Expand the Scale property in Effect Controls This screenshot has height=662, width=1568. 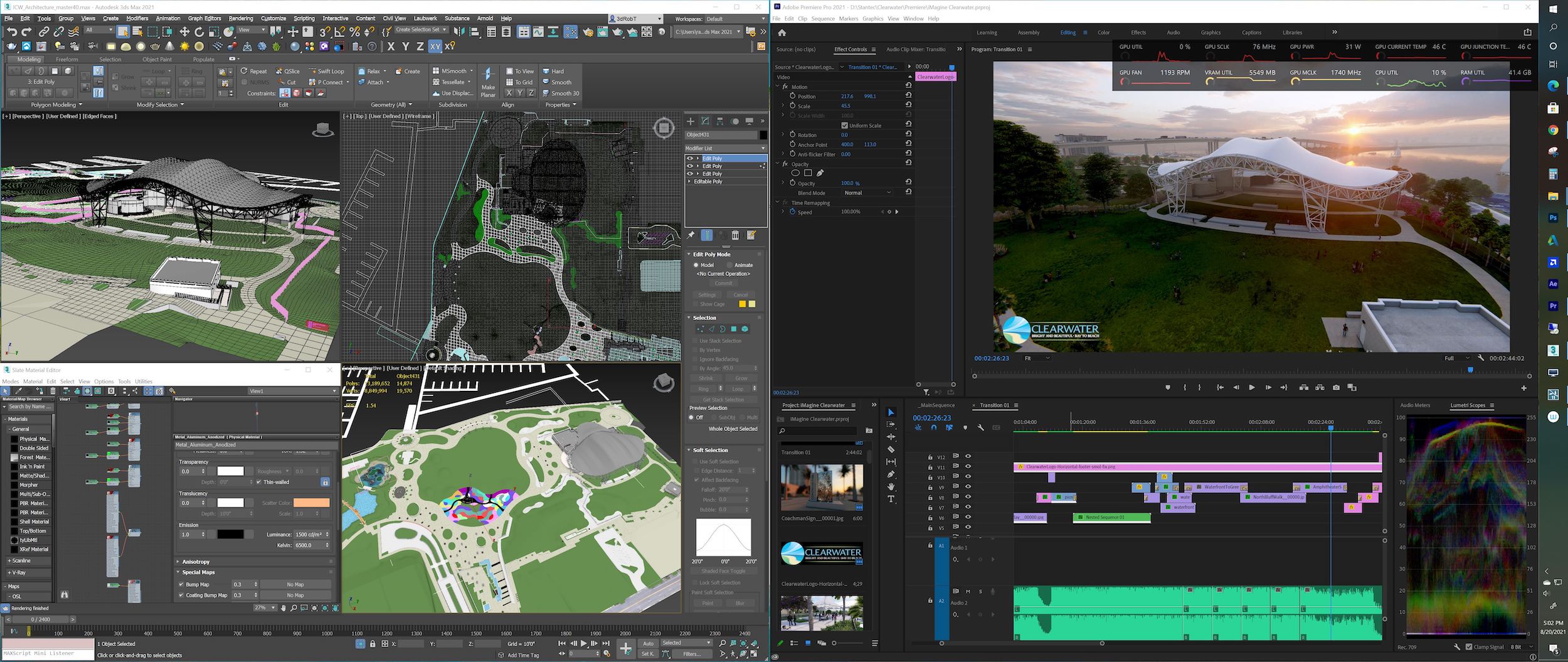click(783, 106)
